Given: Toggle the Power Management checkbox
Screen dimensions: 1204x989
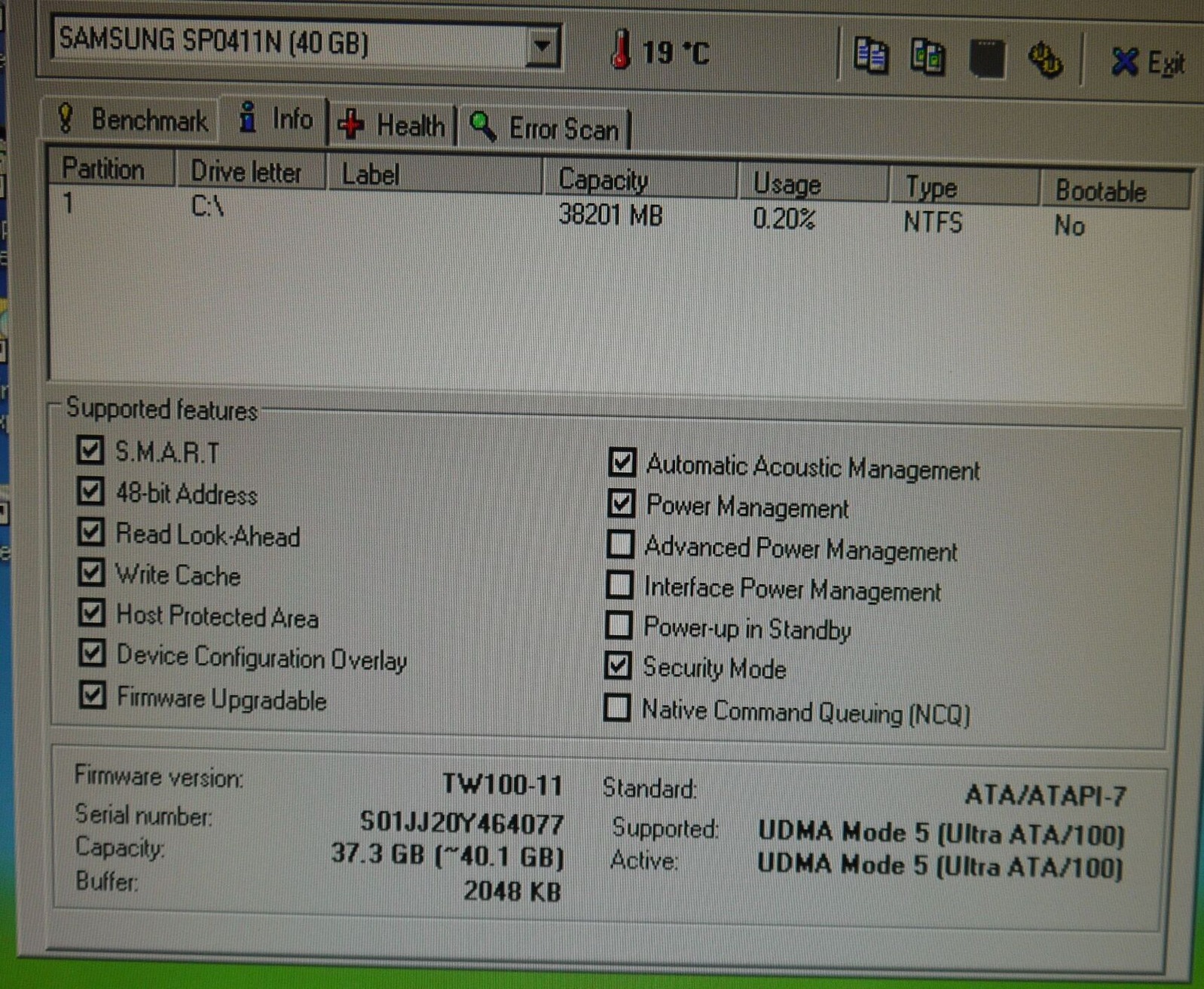Looking at the screenshot, I should 622,504.
